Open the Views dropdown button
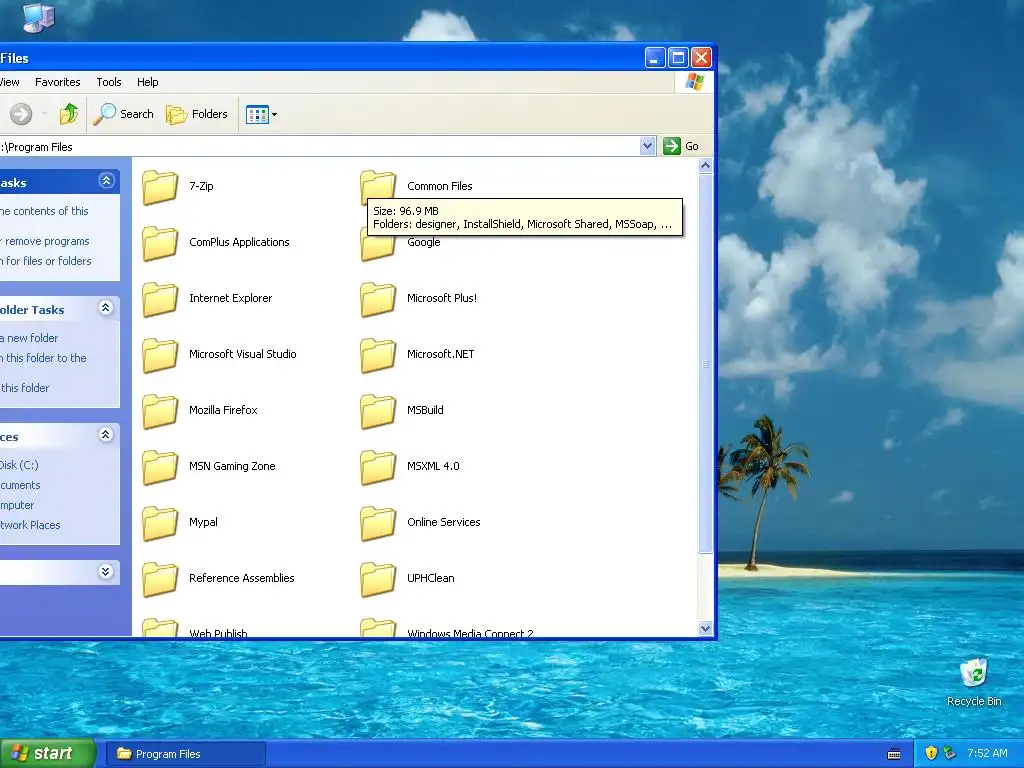The height and width of the screenshot is (768, 1024). tap(261, 114)
